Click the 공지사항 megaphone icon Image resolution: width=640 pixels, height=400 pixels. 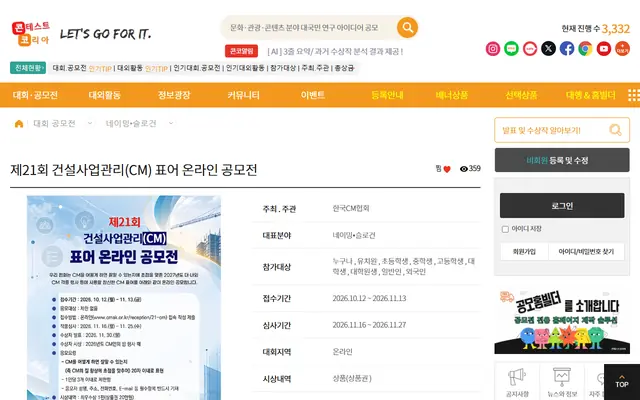click(x=517, y=376)
